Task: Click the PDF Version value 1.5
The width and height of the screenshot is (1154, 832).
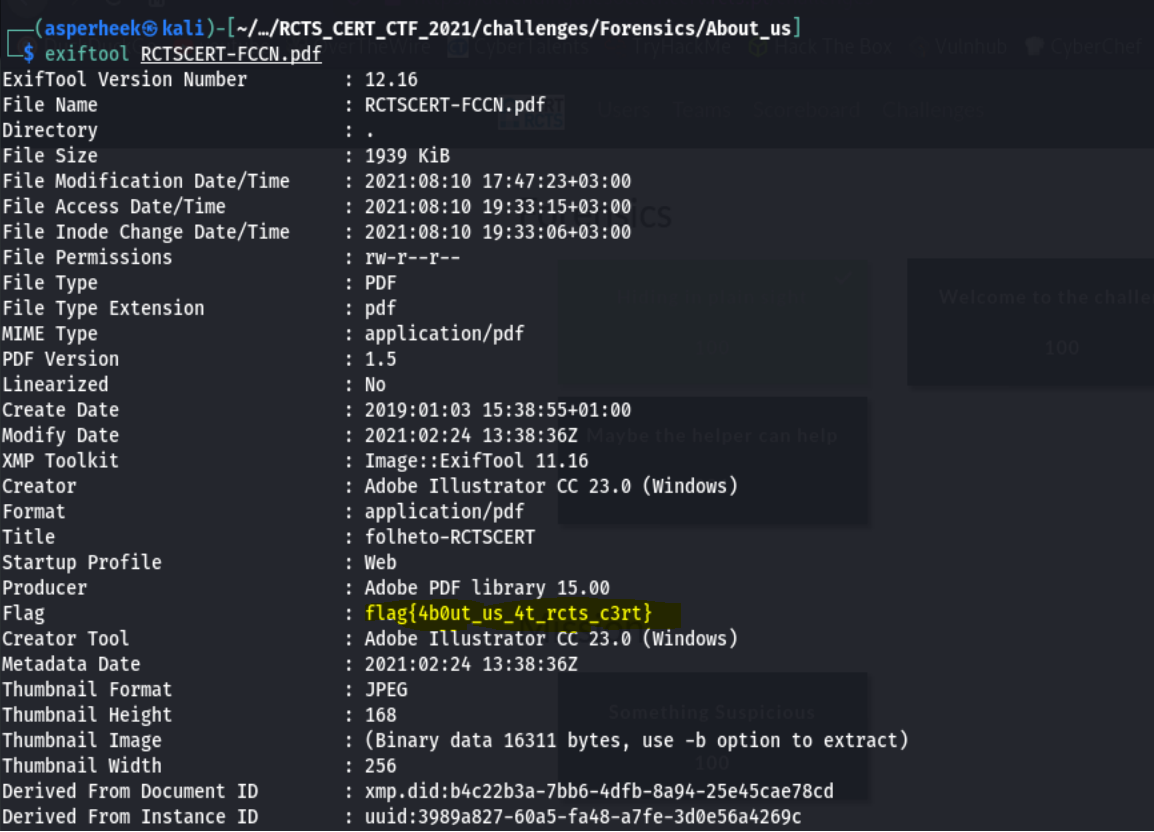Action: tap(380, 359)
